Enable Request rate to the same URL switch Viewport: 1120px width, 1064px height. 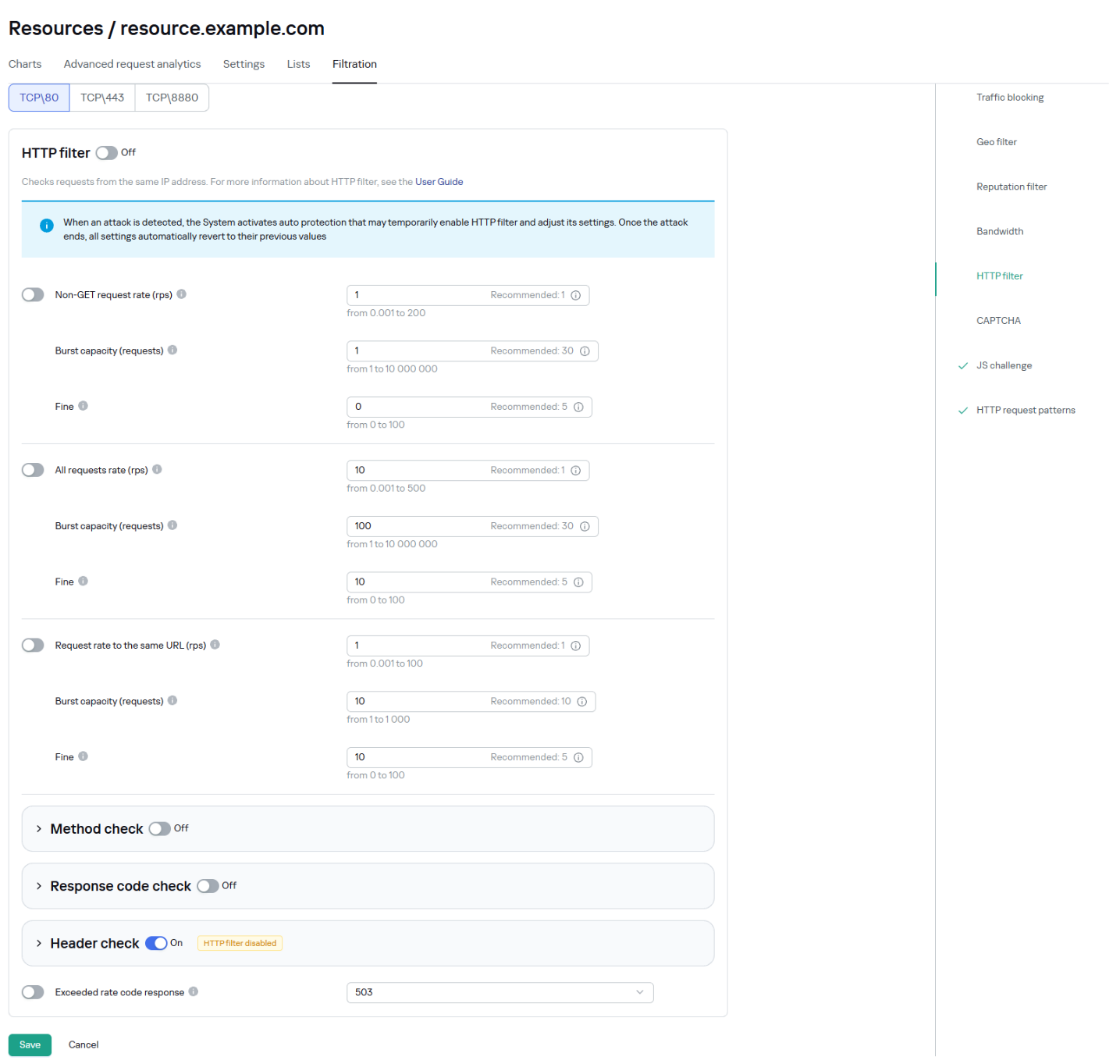tap(33, 645)
